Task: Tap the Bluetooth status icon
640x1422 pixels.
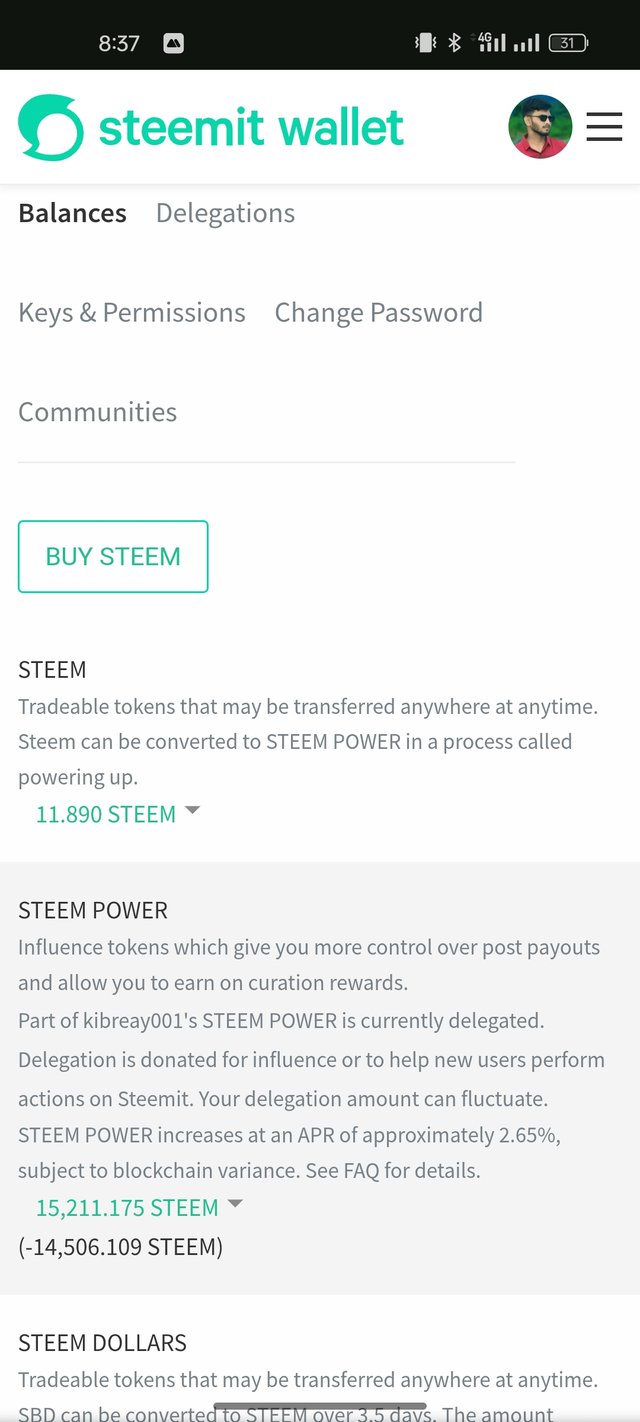Action: pyautogui.click(x=454, y=43)
